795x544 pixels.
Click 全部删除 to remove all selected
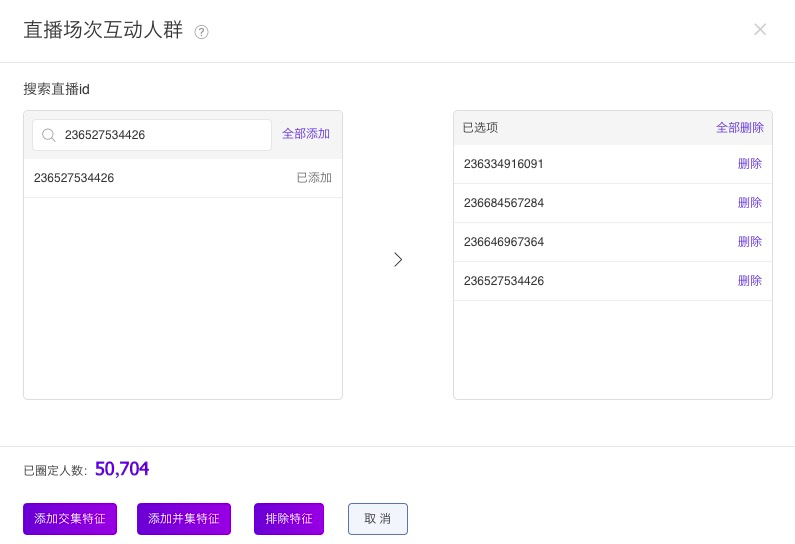(739, 128)
